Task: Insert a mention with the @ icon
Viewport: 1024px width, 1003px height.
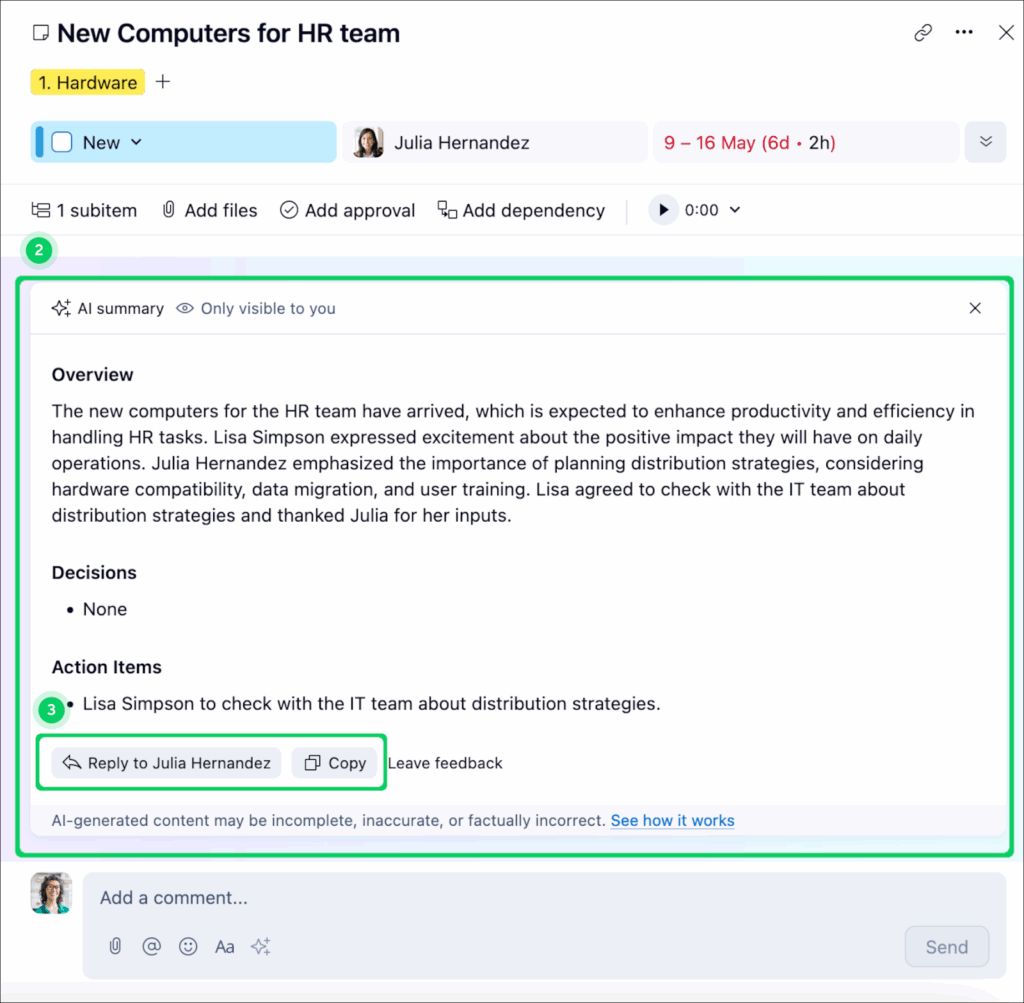Action: tap(151, 946)
